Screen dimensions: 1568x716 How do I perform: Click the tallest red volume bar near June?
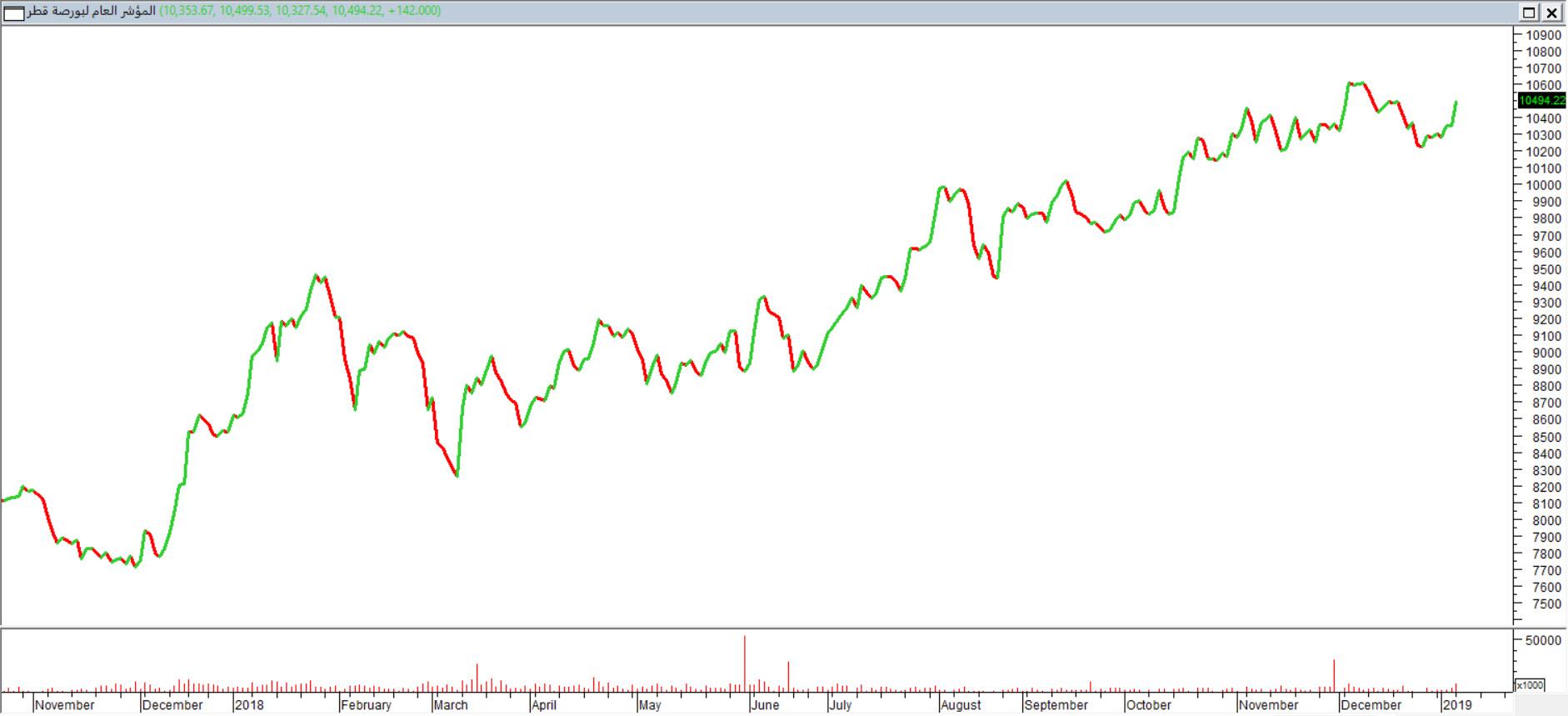coord(745,664)
